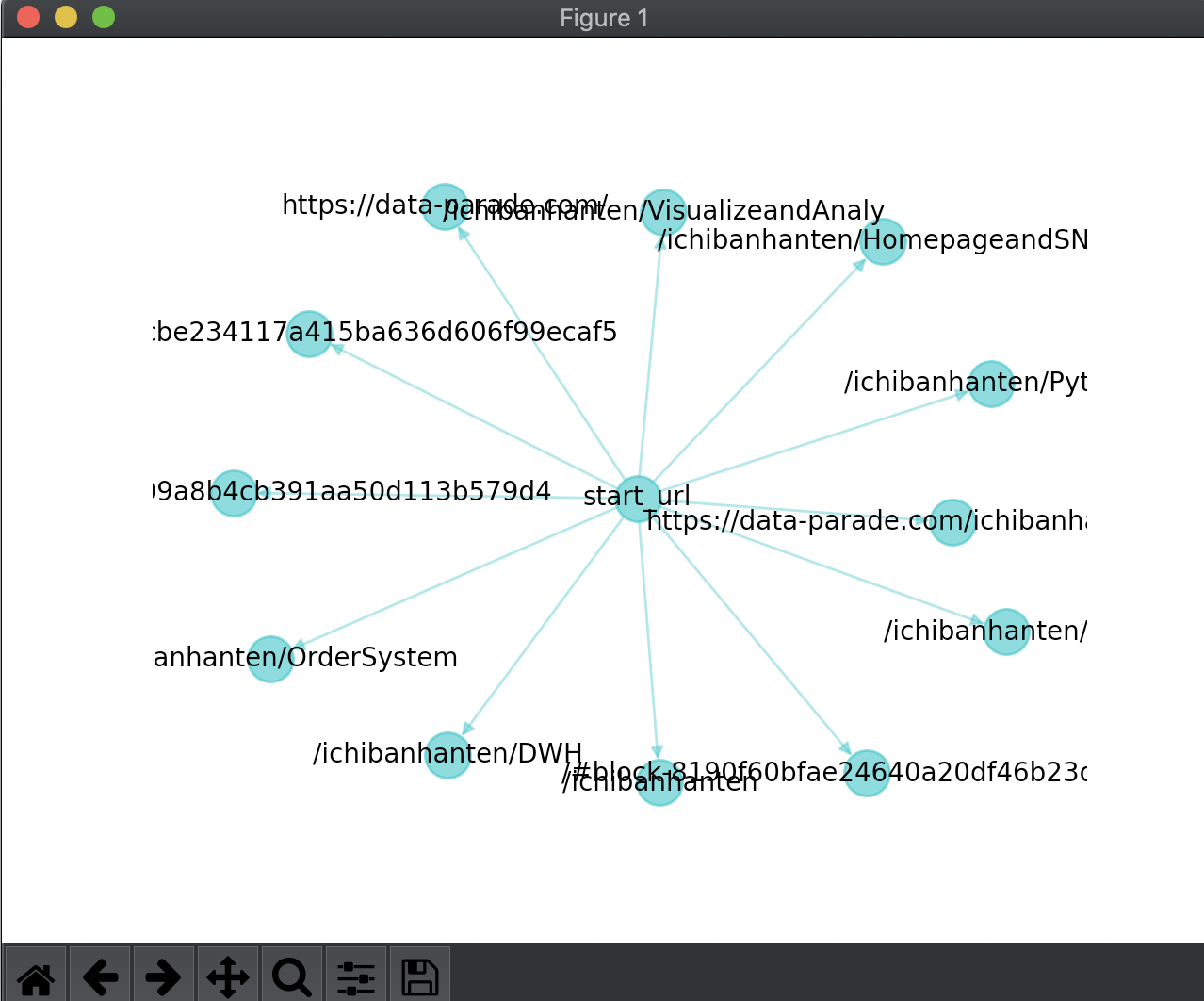Click the /ichibanhanten/Pyt node
Viewport: 1204px width, 1001px height.
click(991, 384)
